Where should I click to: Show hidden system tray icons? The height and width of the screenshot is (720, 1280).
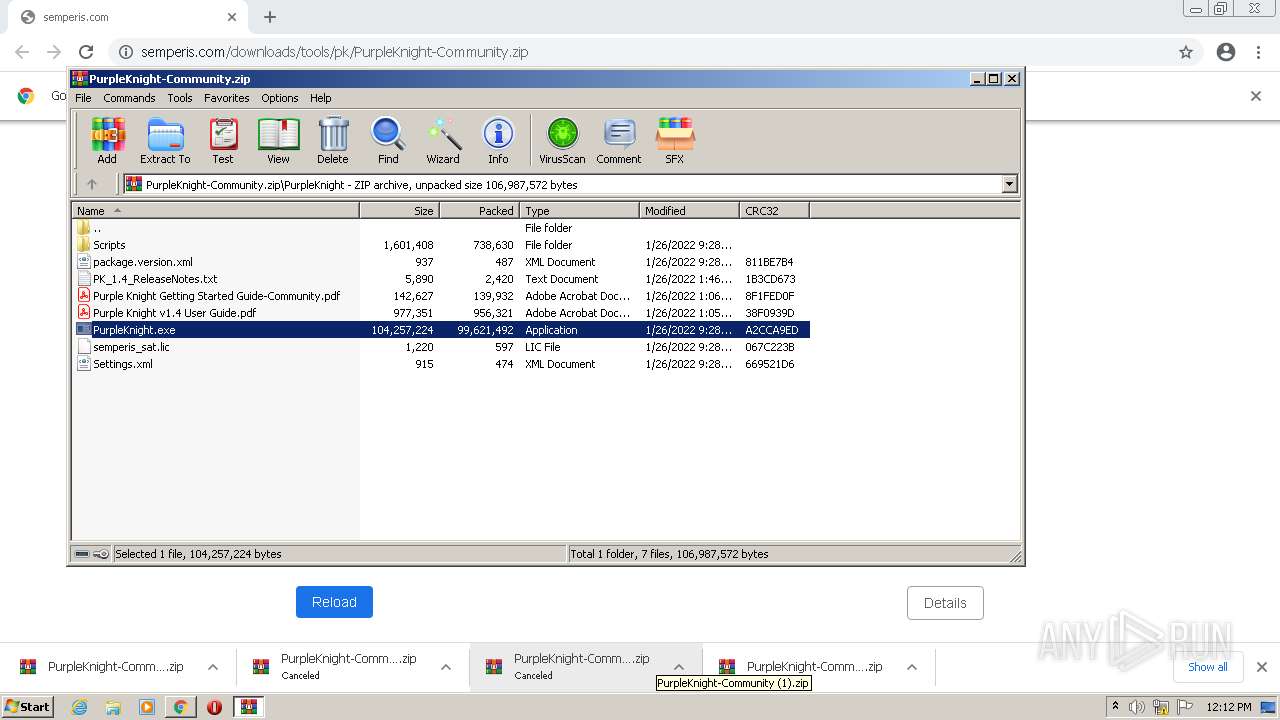coord(1115,707)
